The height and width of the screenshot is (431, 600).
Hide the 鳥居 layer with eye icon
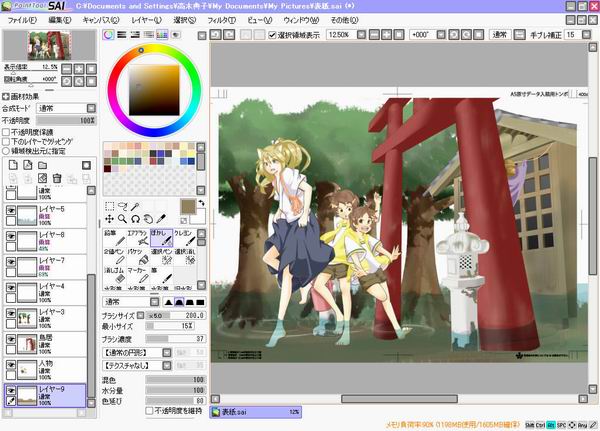click(11, 339)
